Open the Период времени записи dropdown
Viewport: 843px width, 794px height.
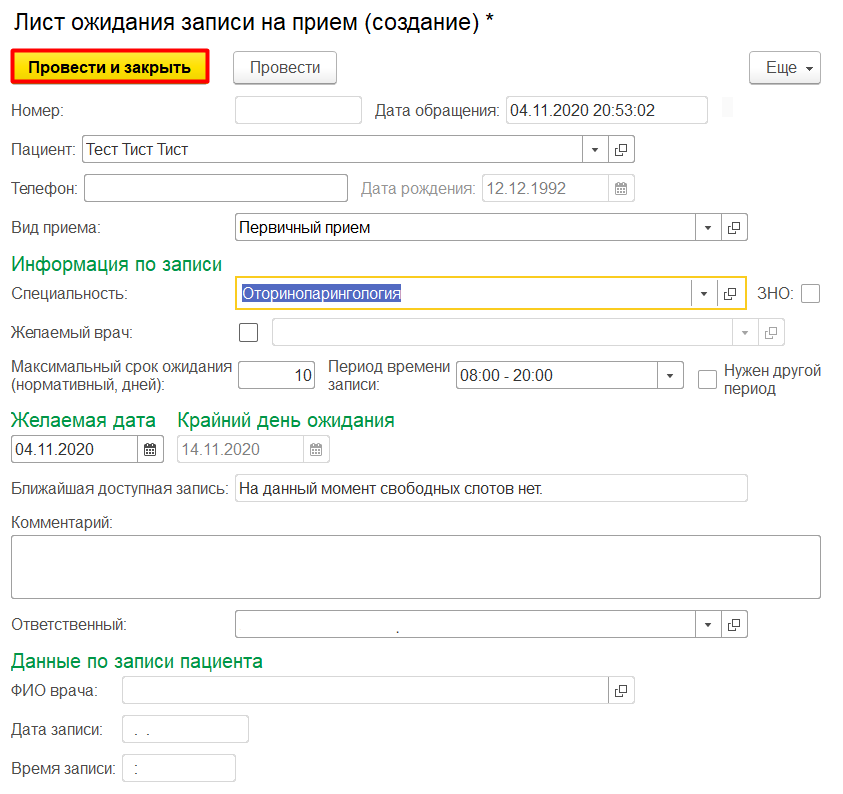coord(670,376)
